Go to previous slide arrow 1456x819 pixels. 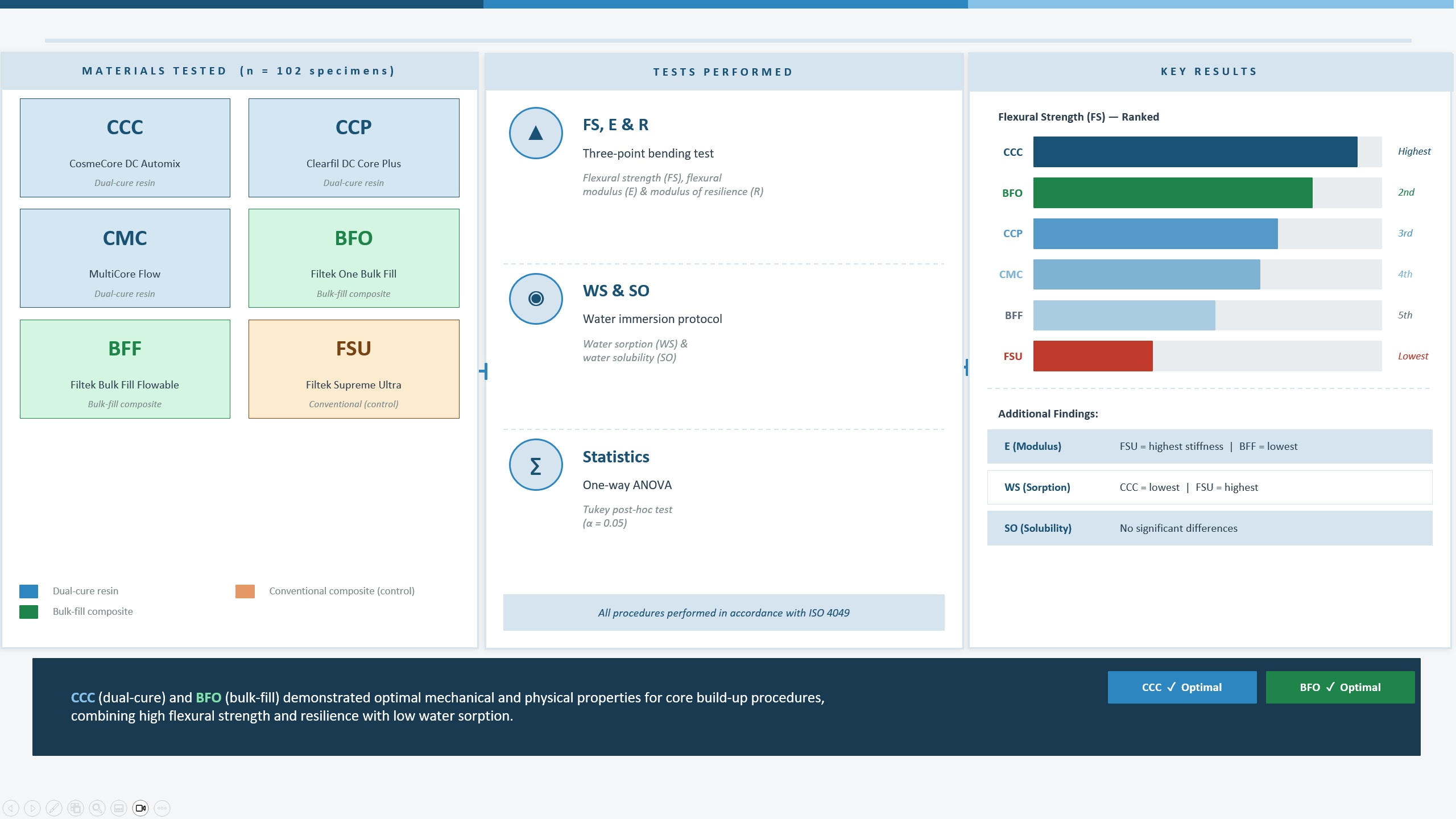[x=11, y=808]
